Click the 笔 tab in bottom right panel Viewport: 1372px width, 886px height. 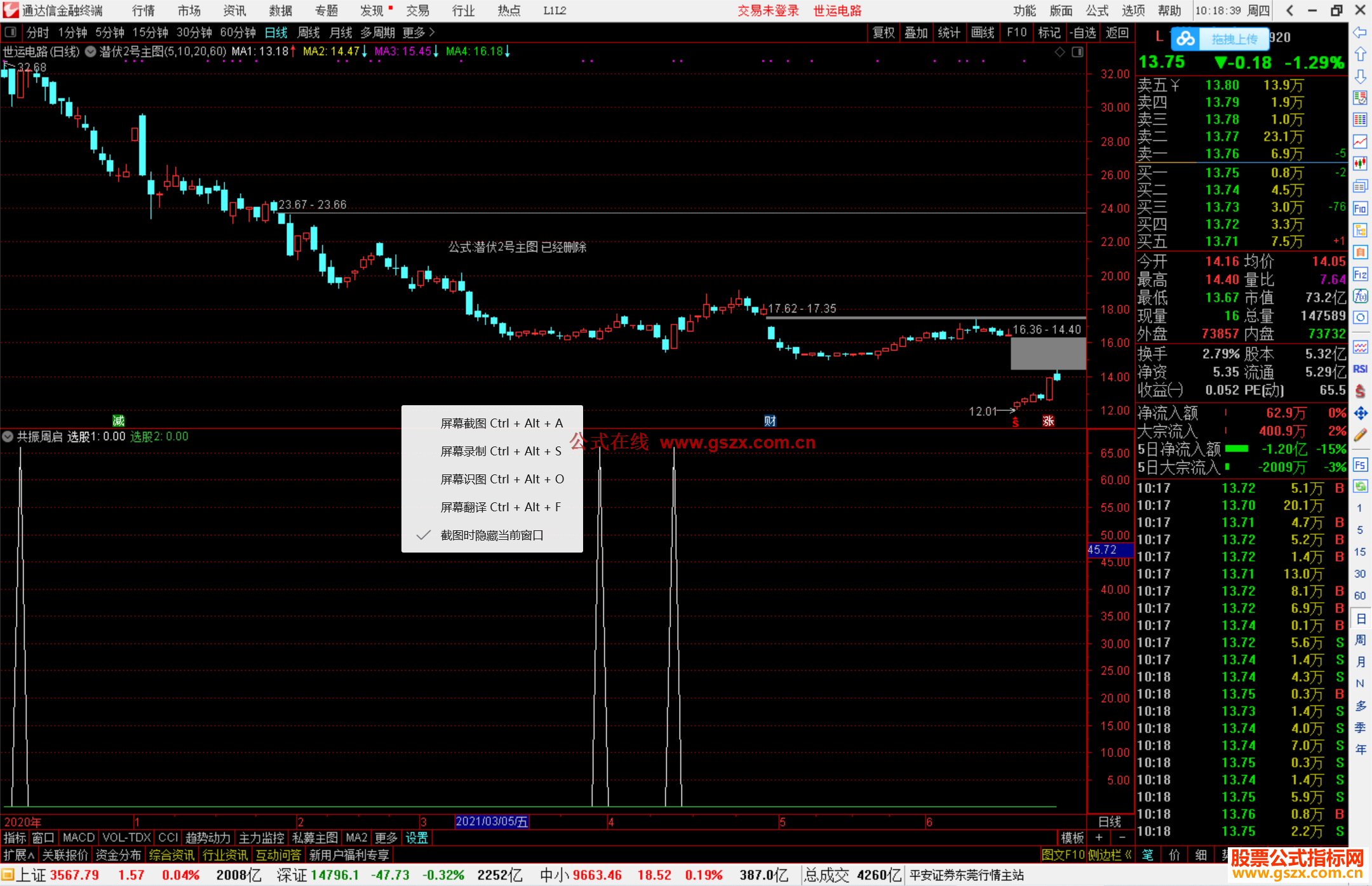click(x=1148, y=855)
